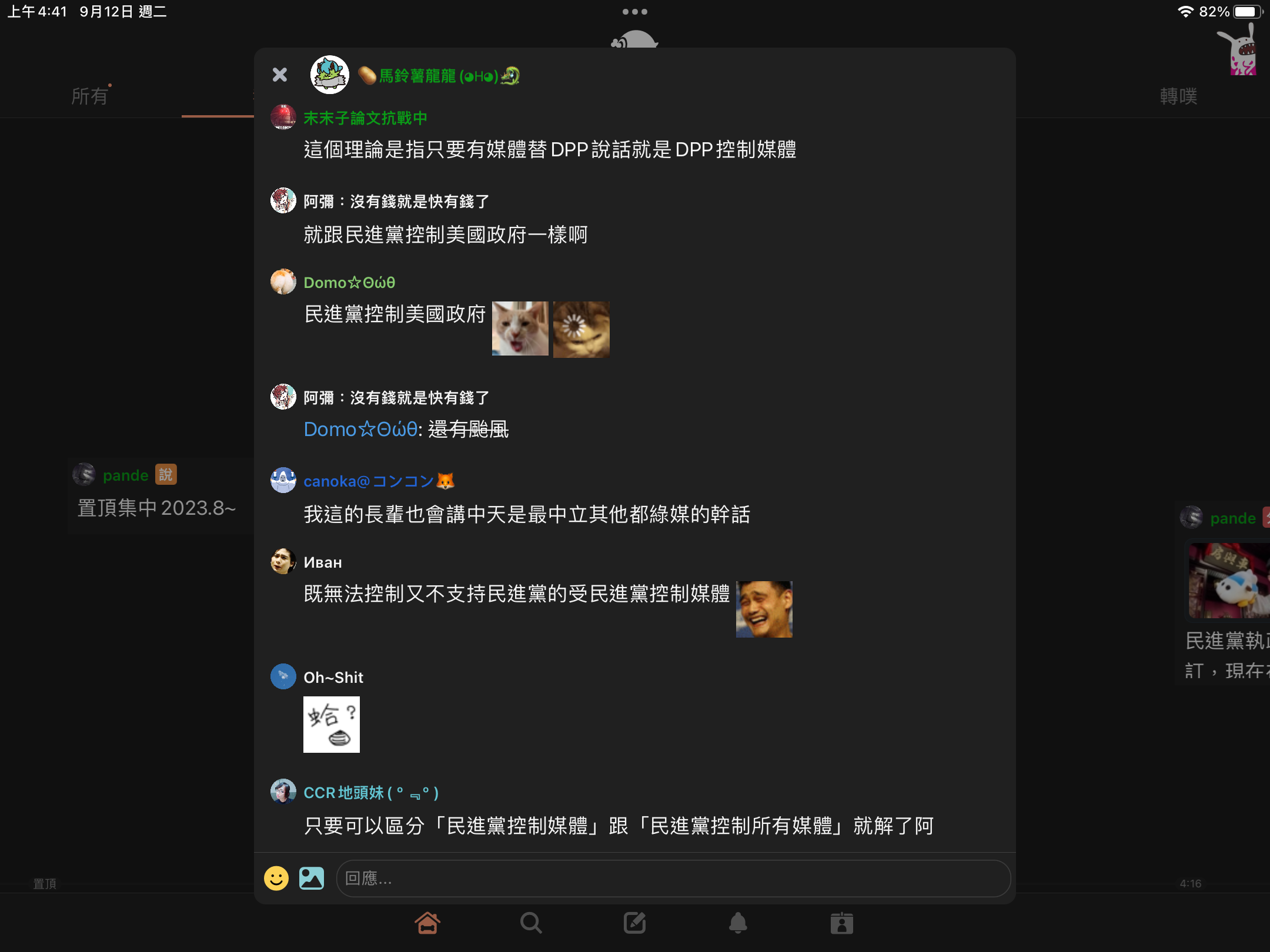View the laughing face meme image
This screenshot has width=1270, height=952.
pos(764,609)
